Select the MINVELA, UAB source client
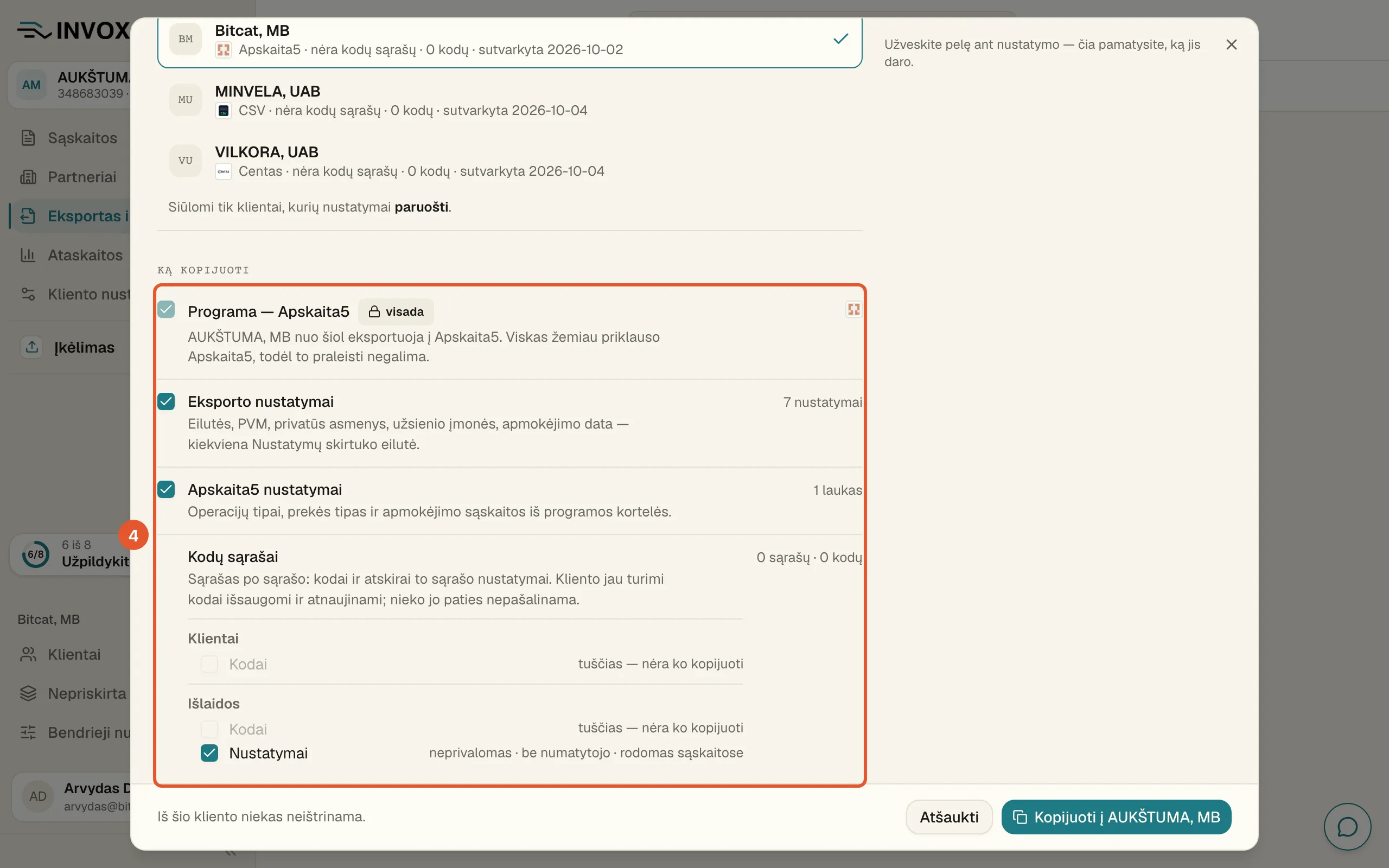 (509, 100)
